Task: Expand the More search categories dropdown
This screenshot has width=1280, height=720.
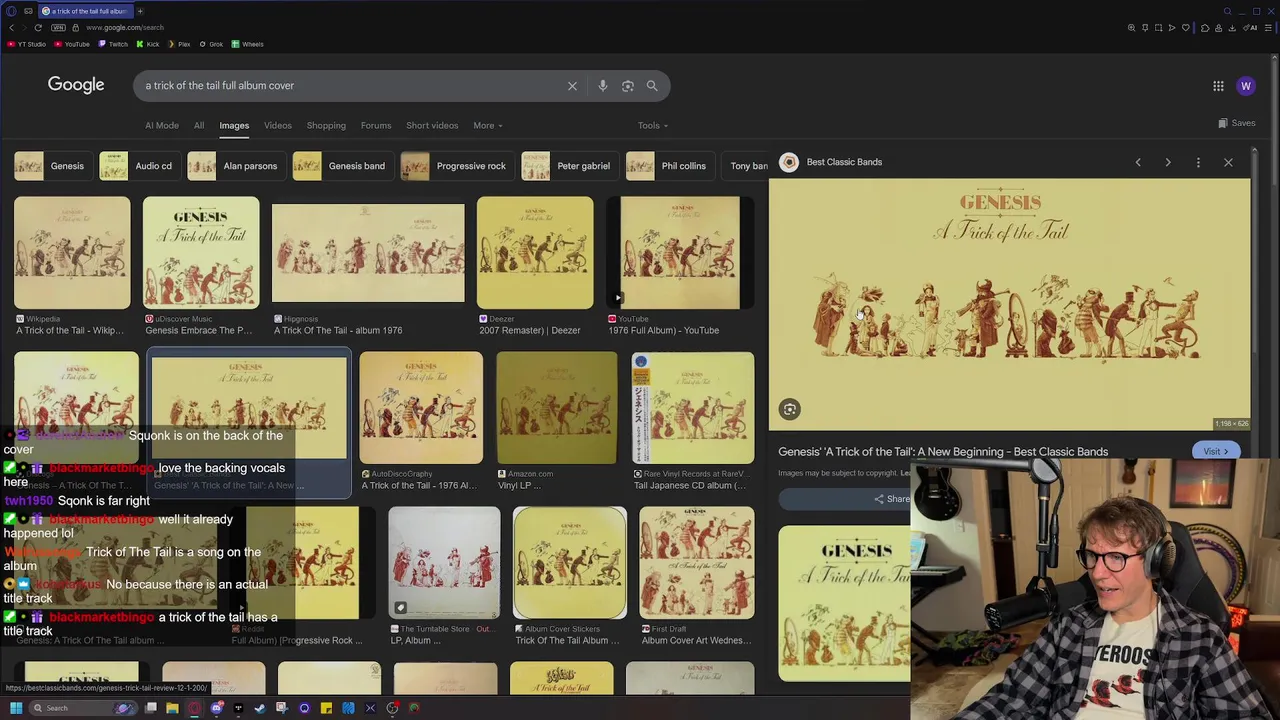Action: click(488, 126)
